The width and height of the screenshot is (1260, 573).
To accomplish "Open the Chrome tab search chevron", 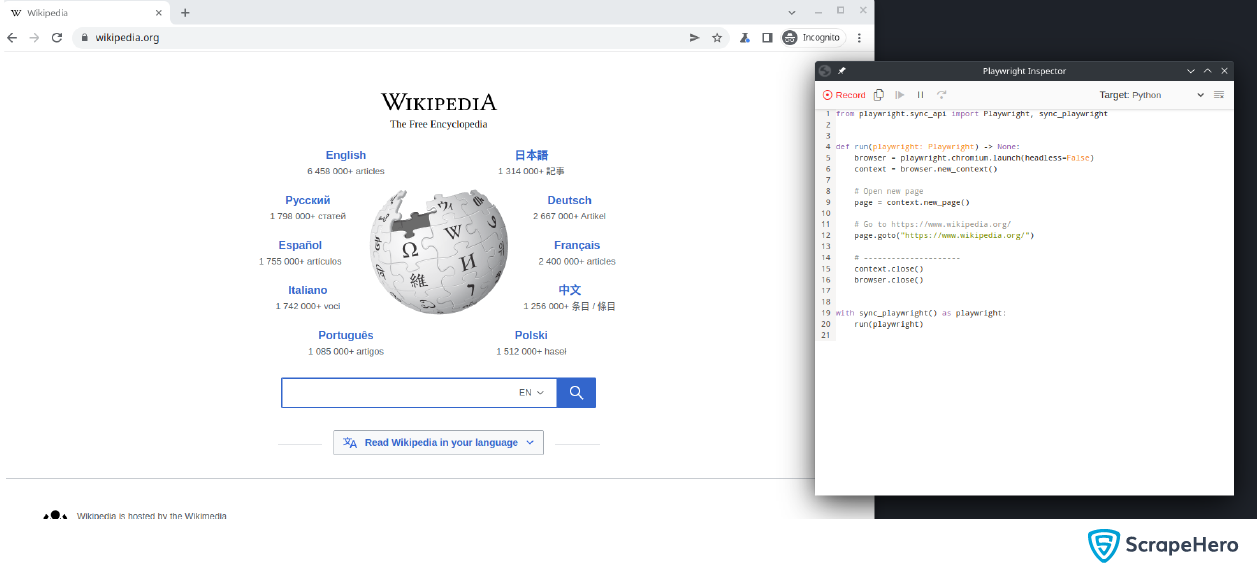I will 792,12.
